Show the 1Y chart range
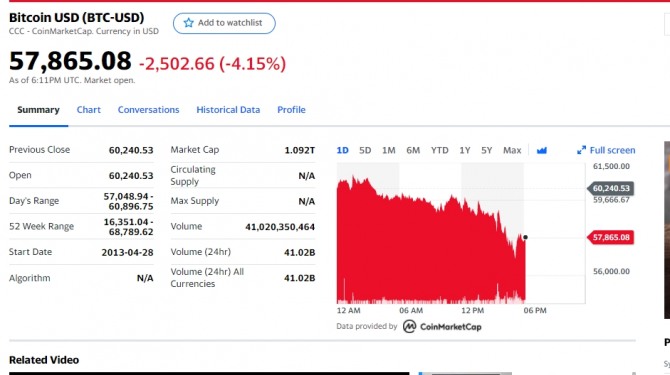Image resolution: width=670 pixels, height=375 pixels. click(x=465, y=150)
